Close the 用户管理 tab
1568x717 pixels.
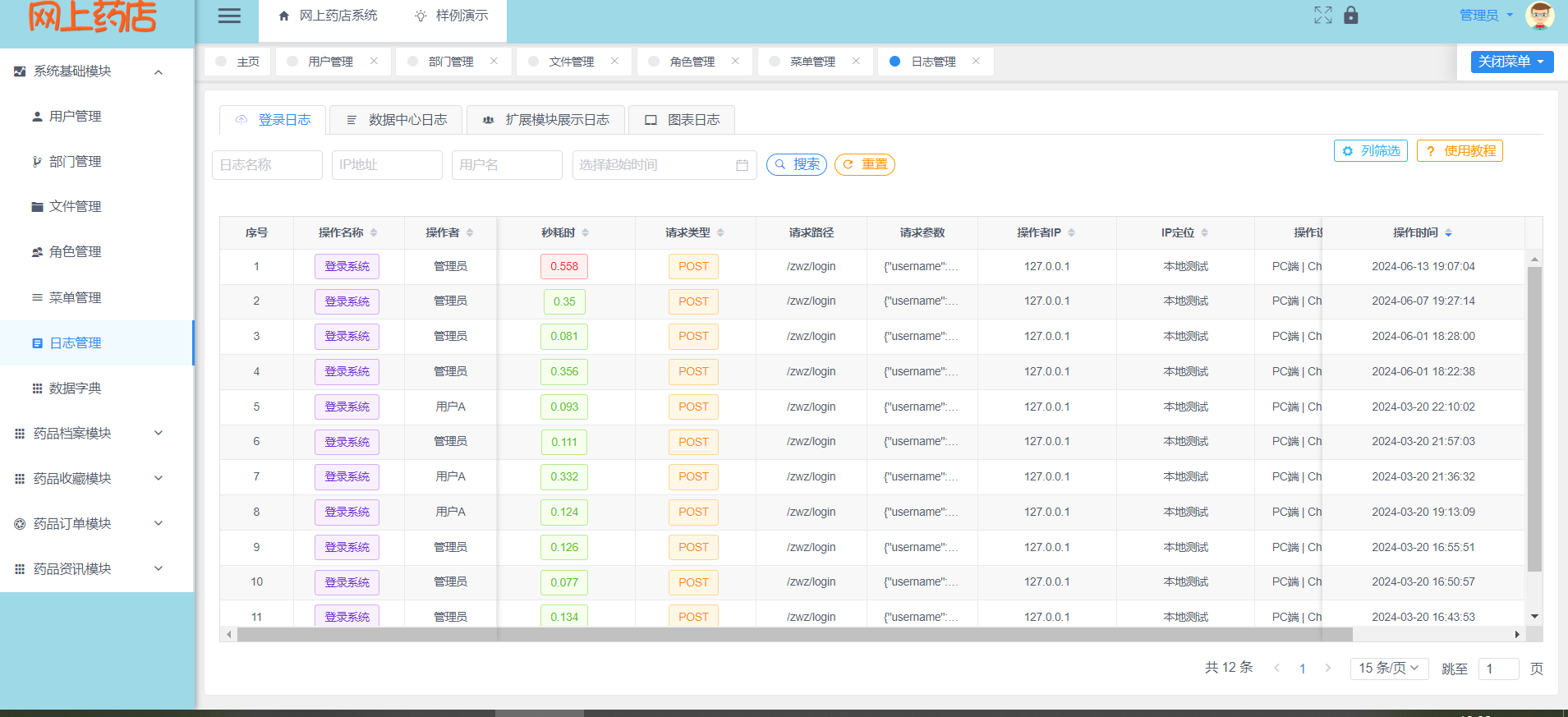374,61
